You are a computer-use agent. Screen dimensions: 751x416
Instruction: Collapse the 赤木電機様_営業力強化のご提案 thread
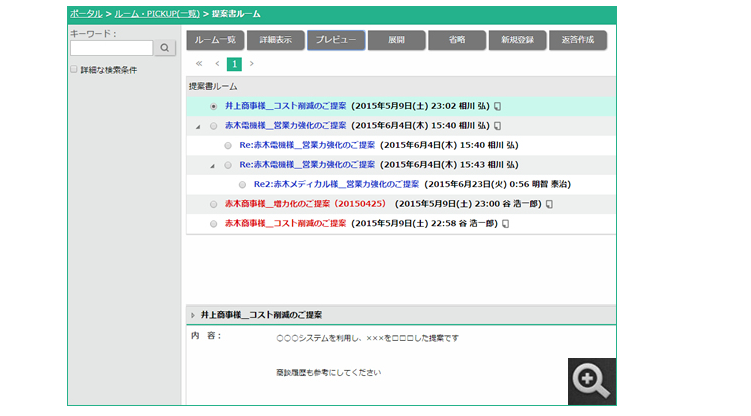(198, 127)
